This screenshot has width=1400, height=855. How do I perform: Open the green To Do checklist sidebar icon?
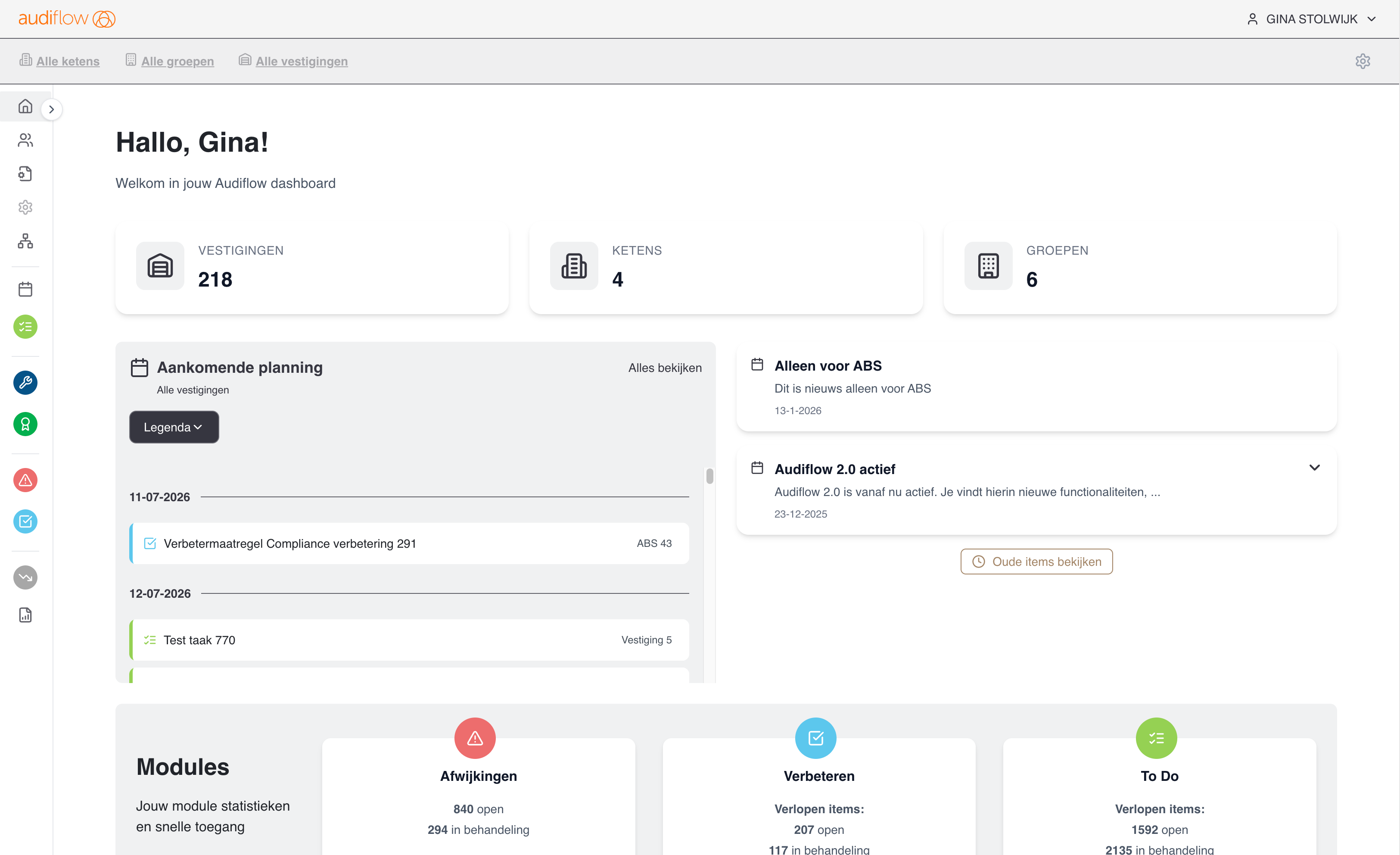pos(25,327)
